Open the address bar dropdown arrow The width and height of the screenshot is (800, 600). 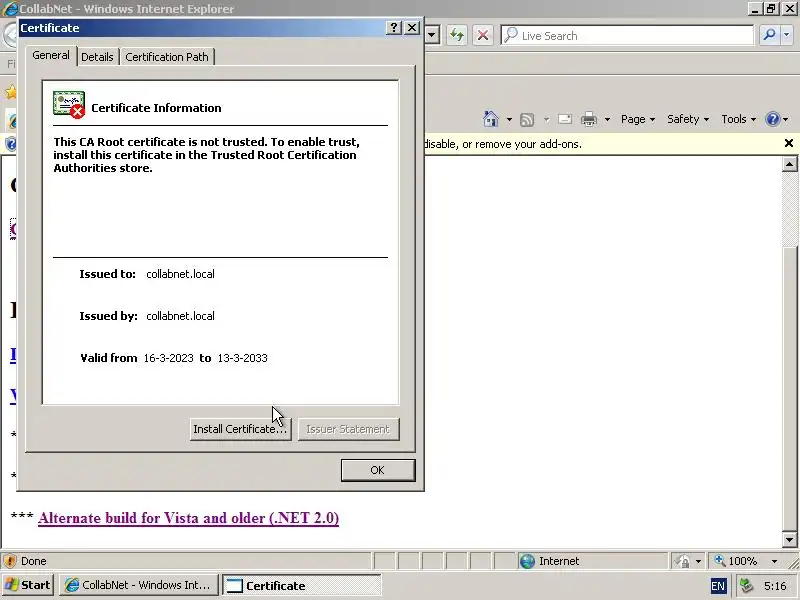click(x=432, y=35)
